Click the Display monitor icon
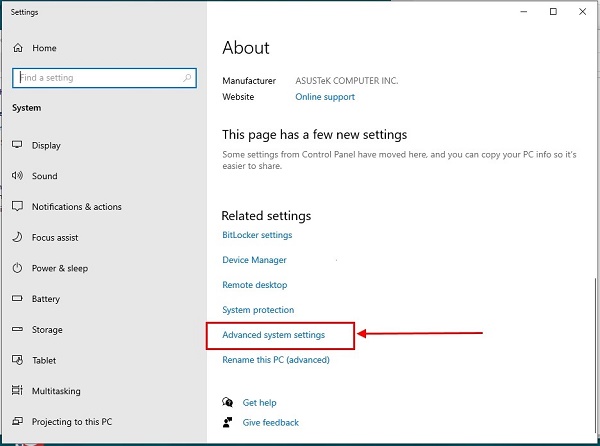The height and width of the screenshot is (446, 600). pos(17,145)
